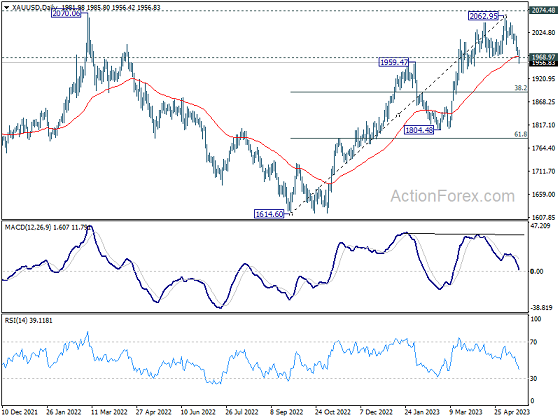Click the 1959.47 price annotation

click(x=394, y=62)
